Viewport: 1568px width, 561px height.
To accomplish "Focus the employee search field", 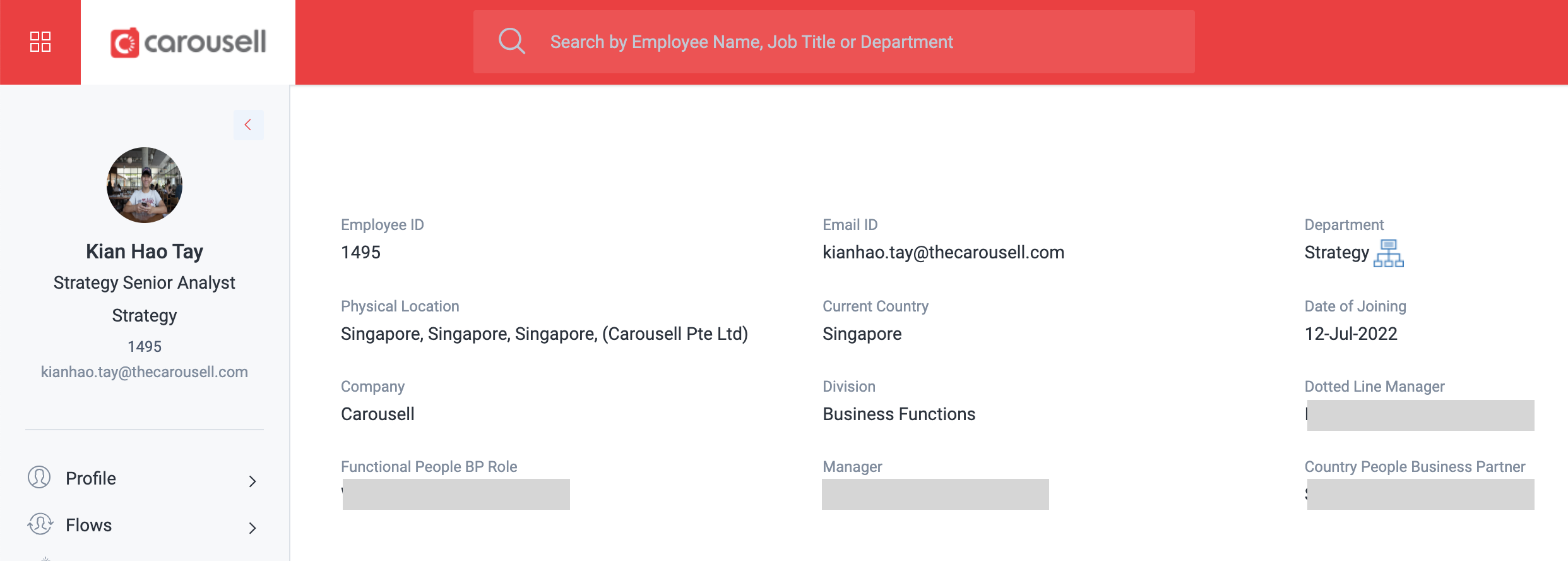I will (834, 42).
